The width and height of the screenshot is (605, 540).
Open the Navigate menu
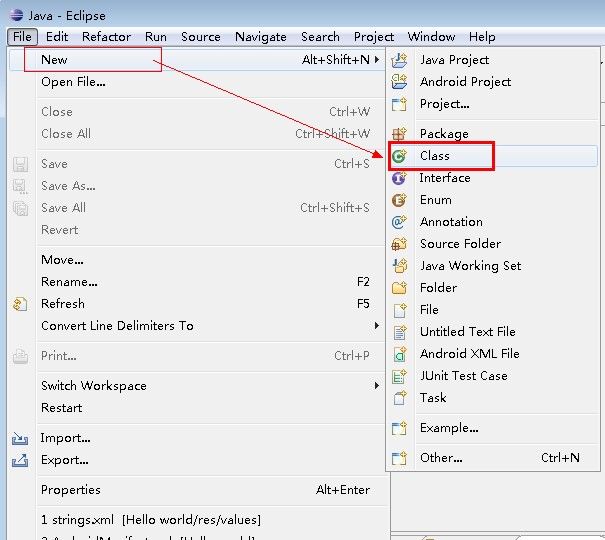(260, 37)
